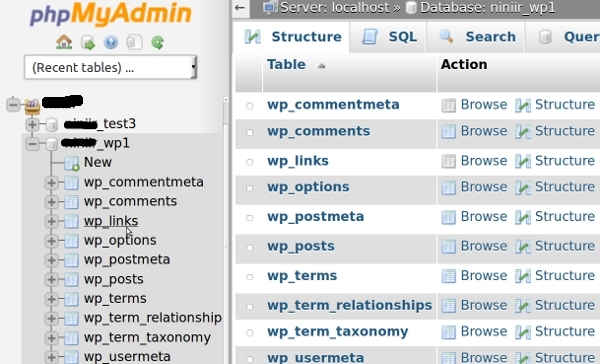Check the wp_commentmeta row checkbox
This screenshot has height=364, width=600.
[x=249, y=106]
